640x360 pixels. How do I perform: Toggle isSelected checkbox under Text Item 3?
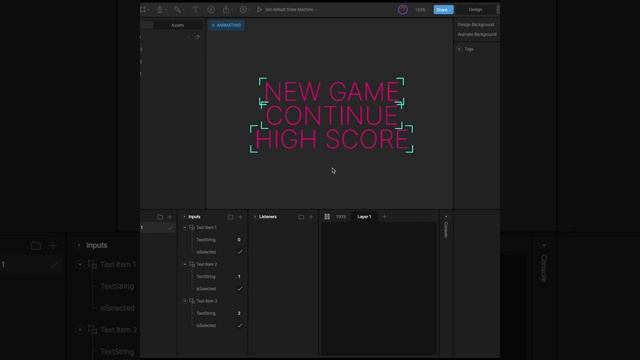point(240,325)
